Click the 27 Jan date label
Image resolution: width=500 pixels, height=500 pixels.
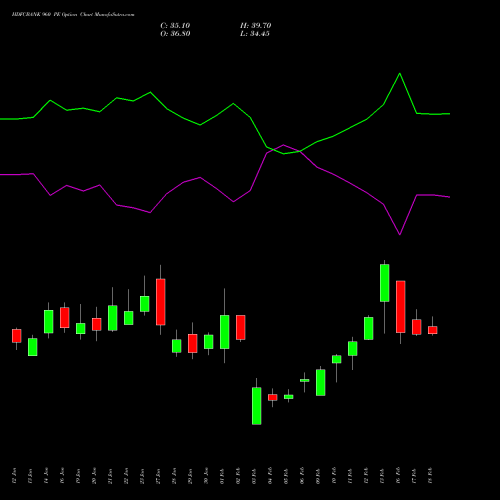click(158, 476)
